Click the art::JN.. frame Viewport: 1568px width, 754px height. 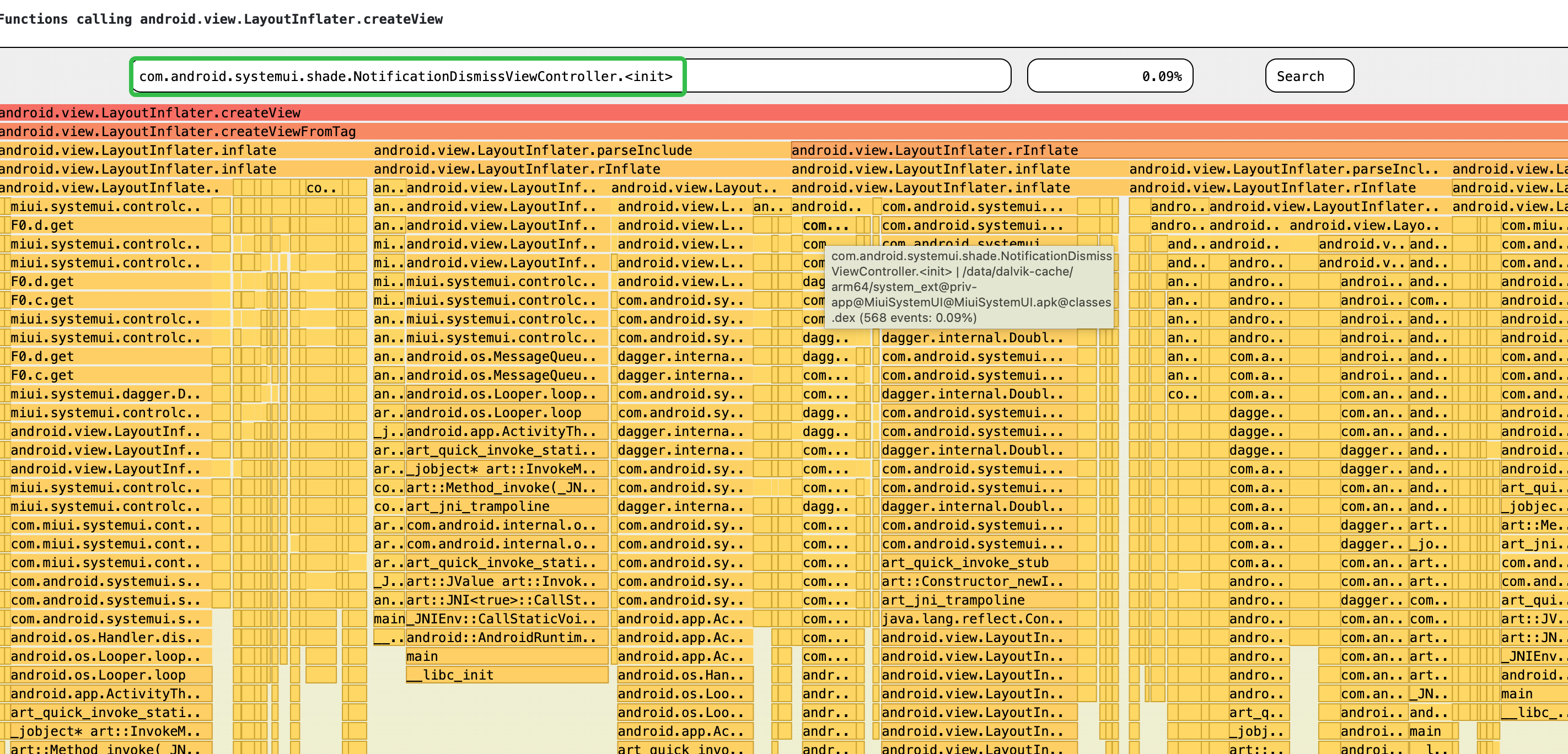(1534, 637)
